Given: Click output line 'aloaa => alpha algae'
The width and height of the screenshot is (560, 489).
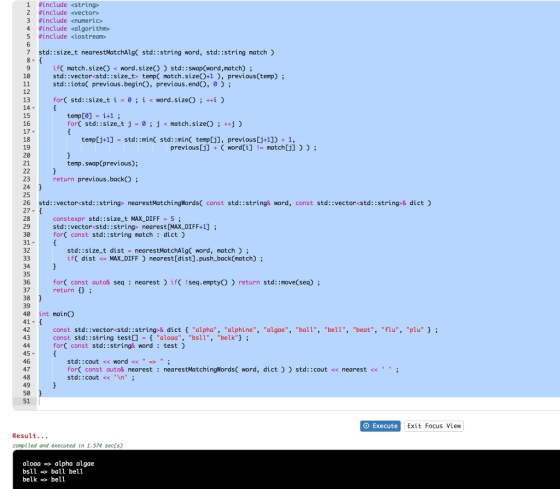Looking at the screenshot, I should coord(58,464).
